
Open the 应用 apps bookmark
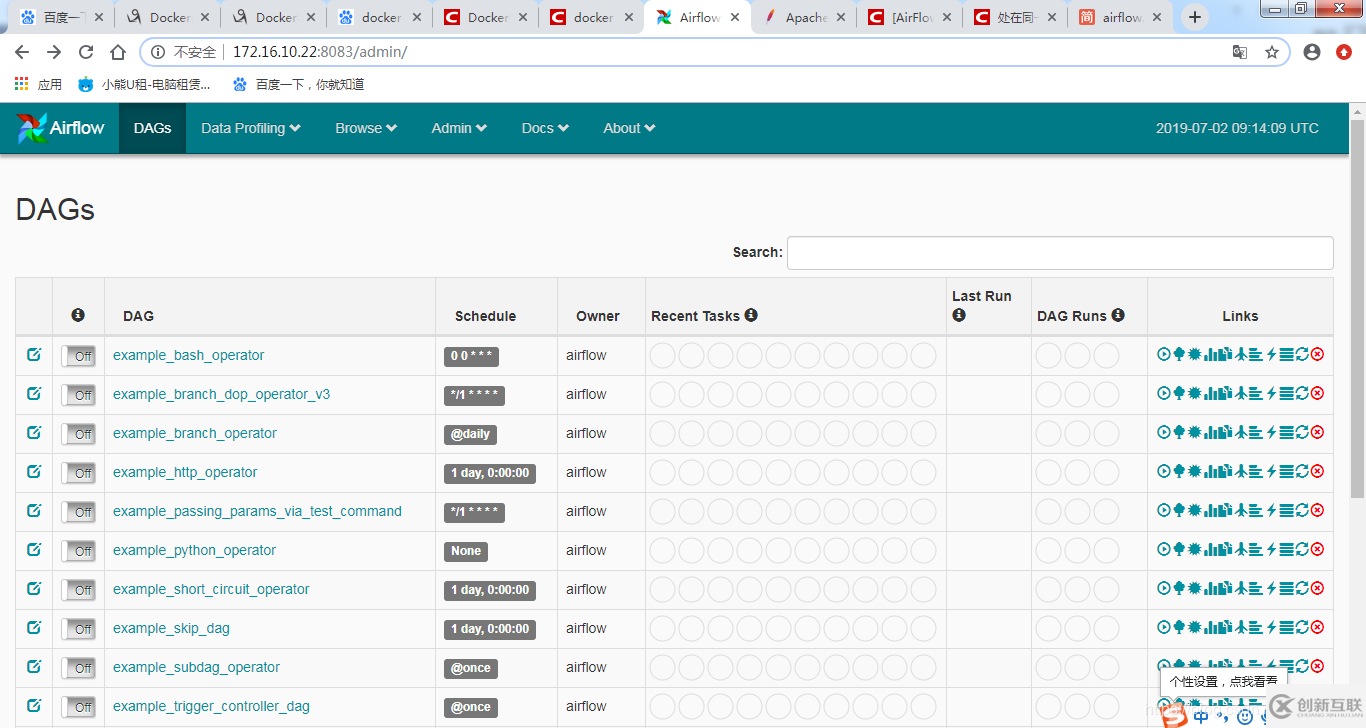point(38,85)
